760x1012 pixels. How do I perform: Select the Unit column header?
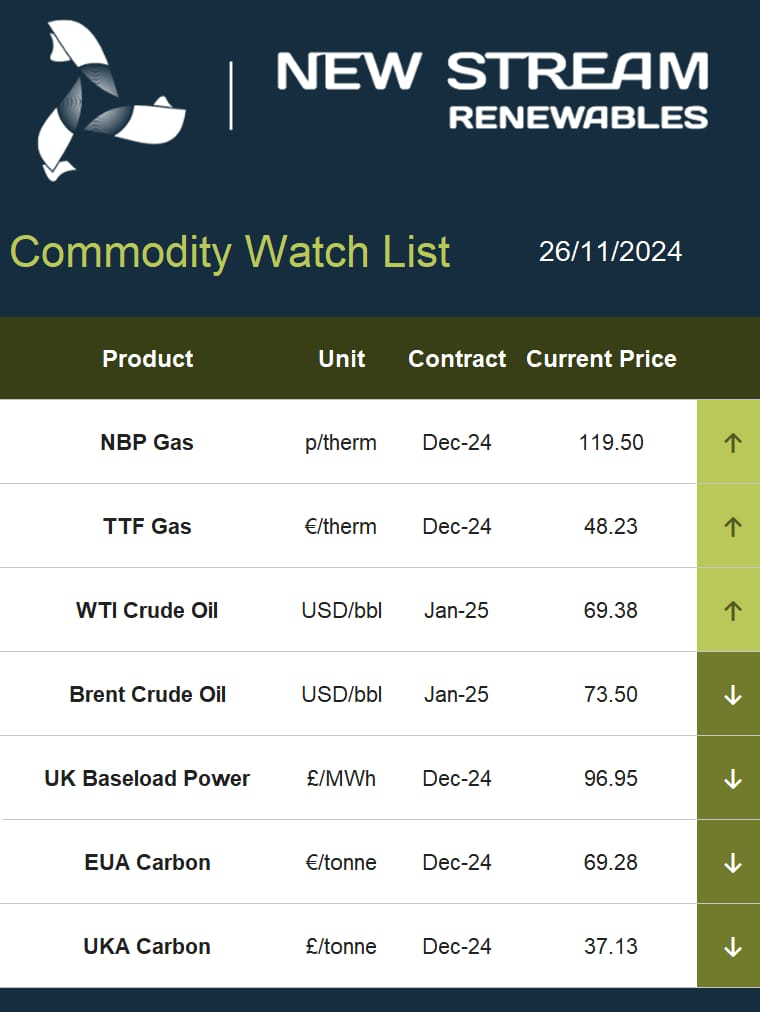coord(342,359)
